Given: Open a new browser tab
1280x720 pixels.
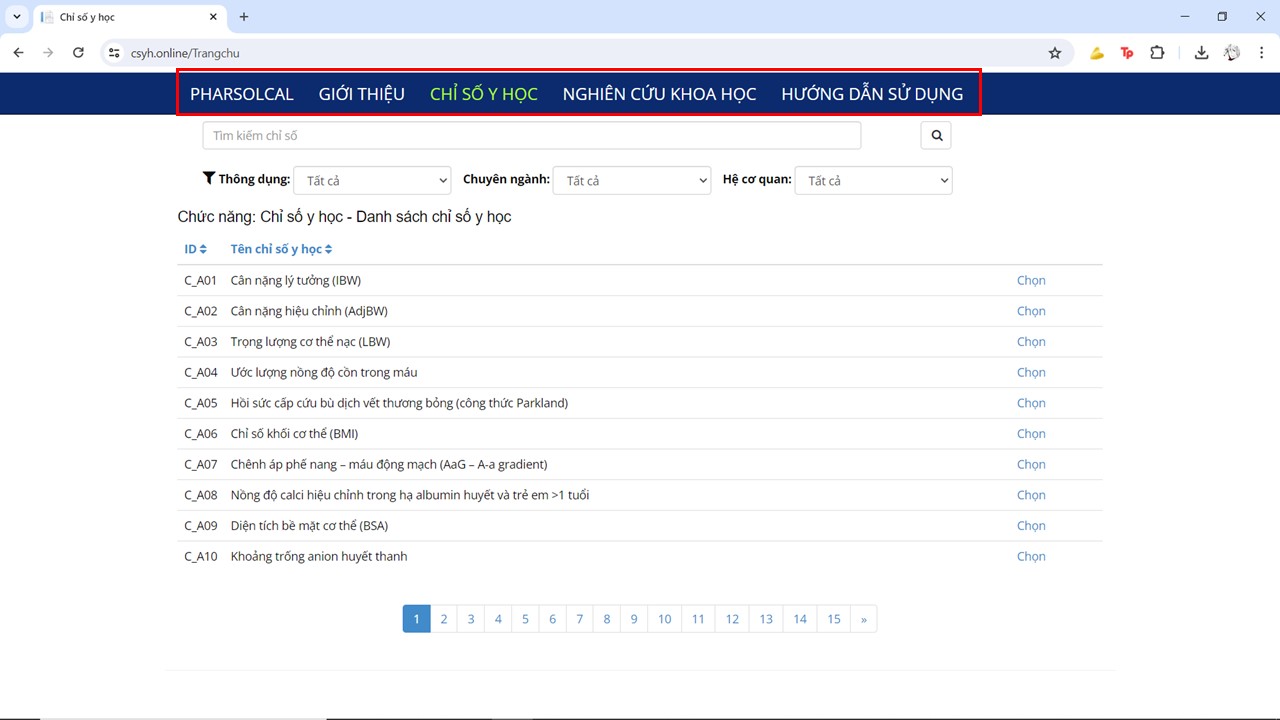Looking at the screenshot, I should point(244,17).
